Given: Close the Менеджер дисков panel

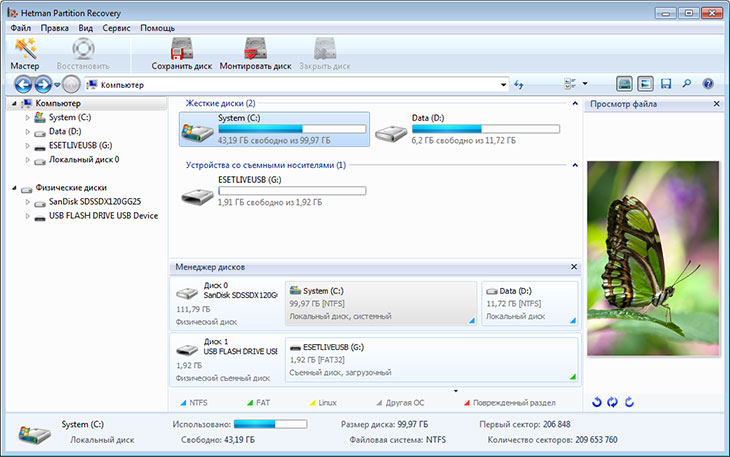Looking at the screenshot, I should pos(574,267).
